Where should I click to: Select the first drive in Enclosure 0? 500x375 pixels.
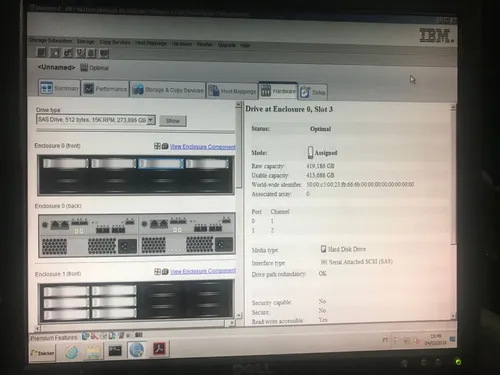tap(66, 163)
